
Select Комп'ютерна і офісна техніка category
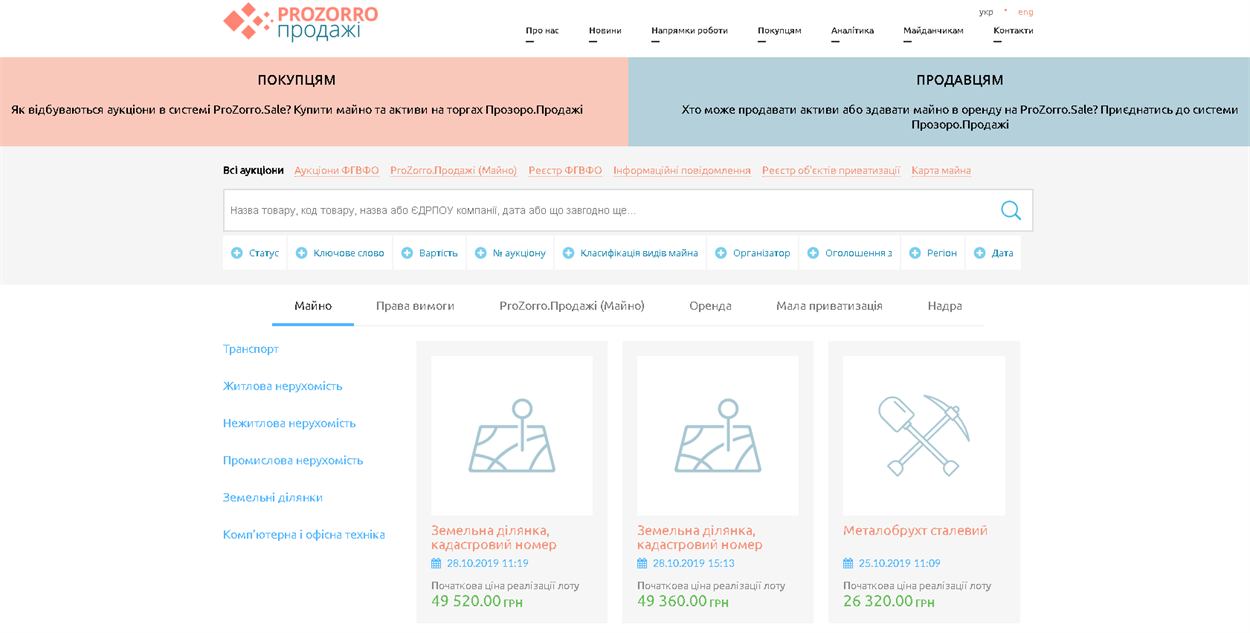pos(304,534)
